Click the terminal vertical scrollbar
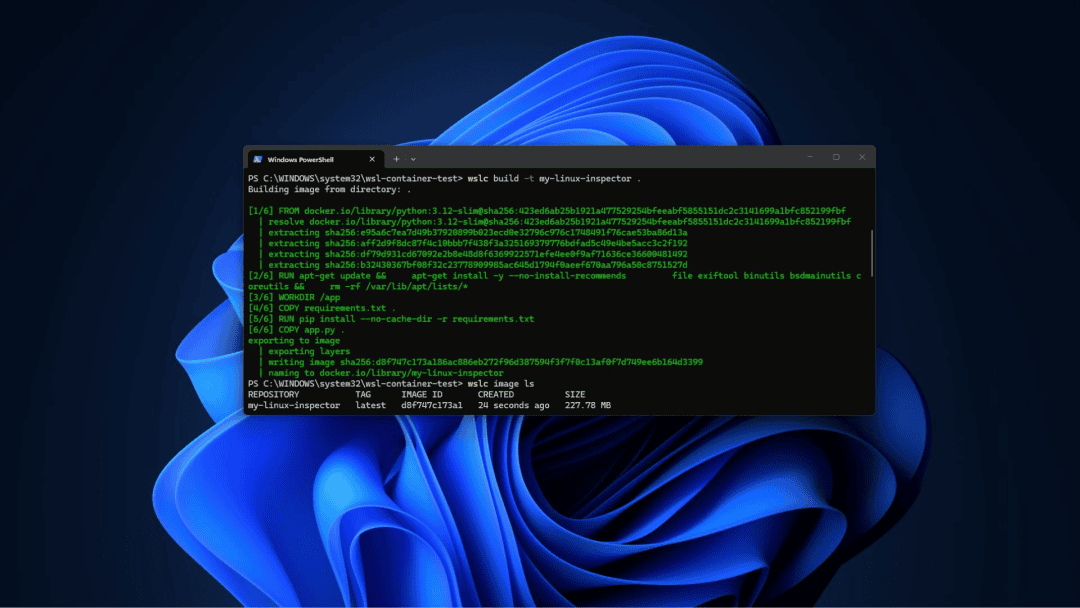 tap(872, 253)
